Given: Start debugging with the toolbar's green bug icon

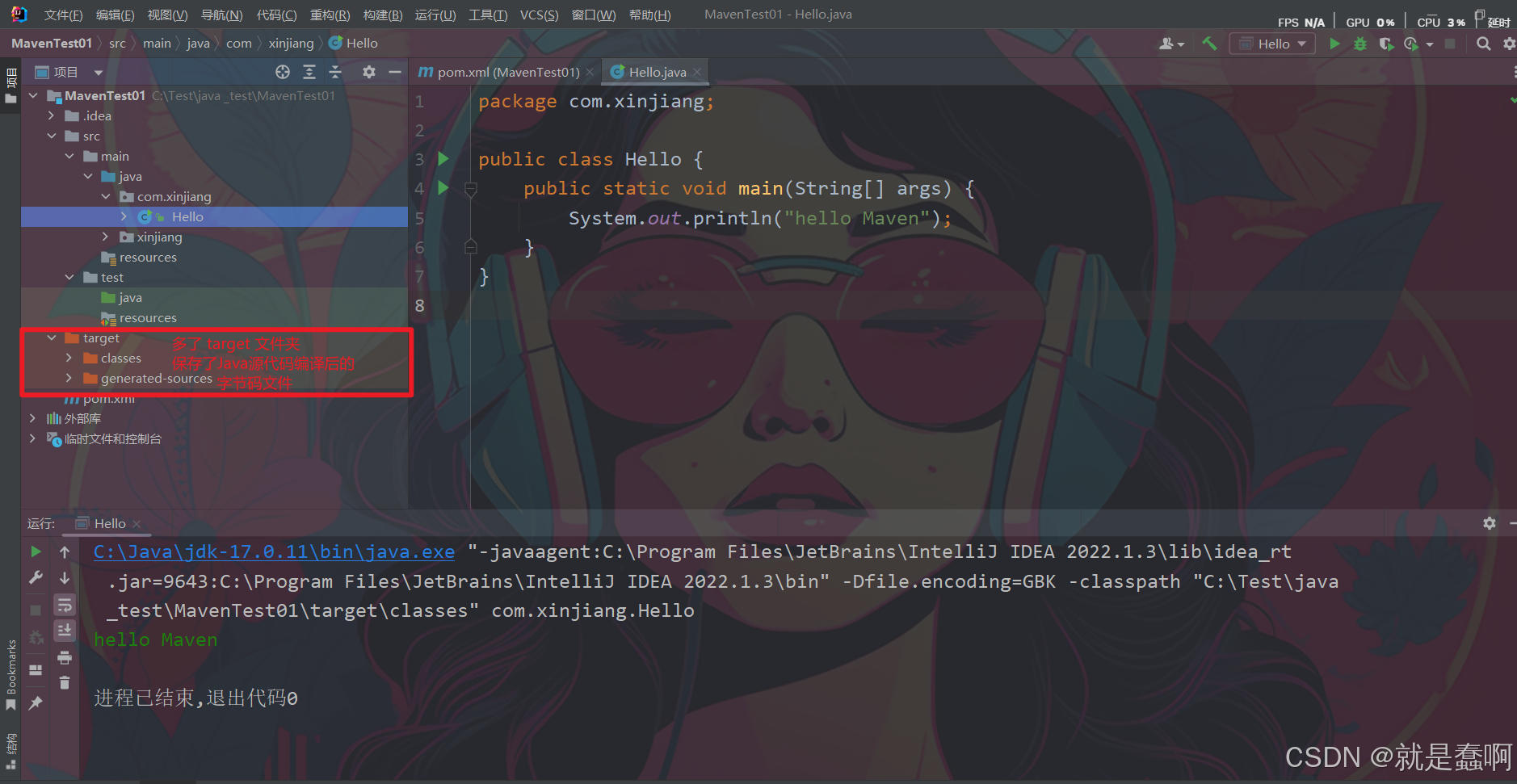Looking at the screenshot, I should (x=1360, y=44).
